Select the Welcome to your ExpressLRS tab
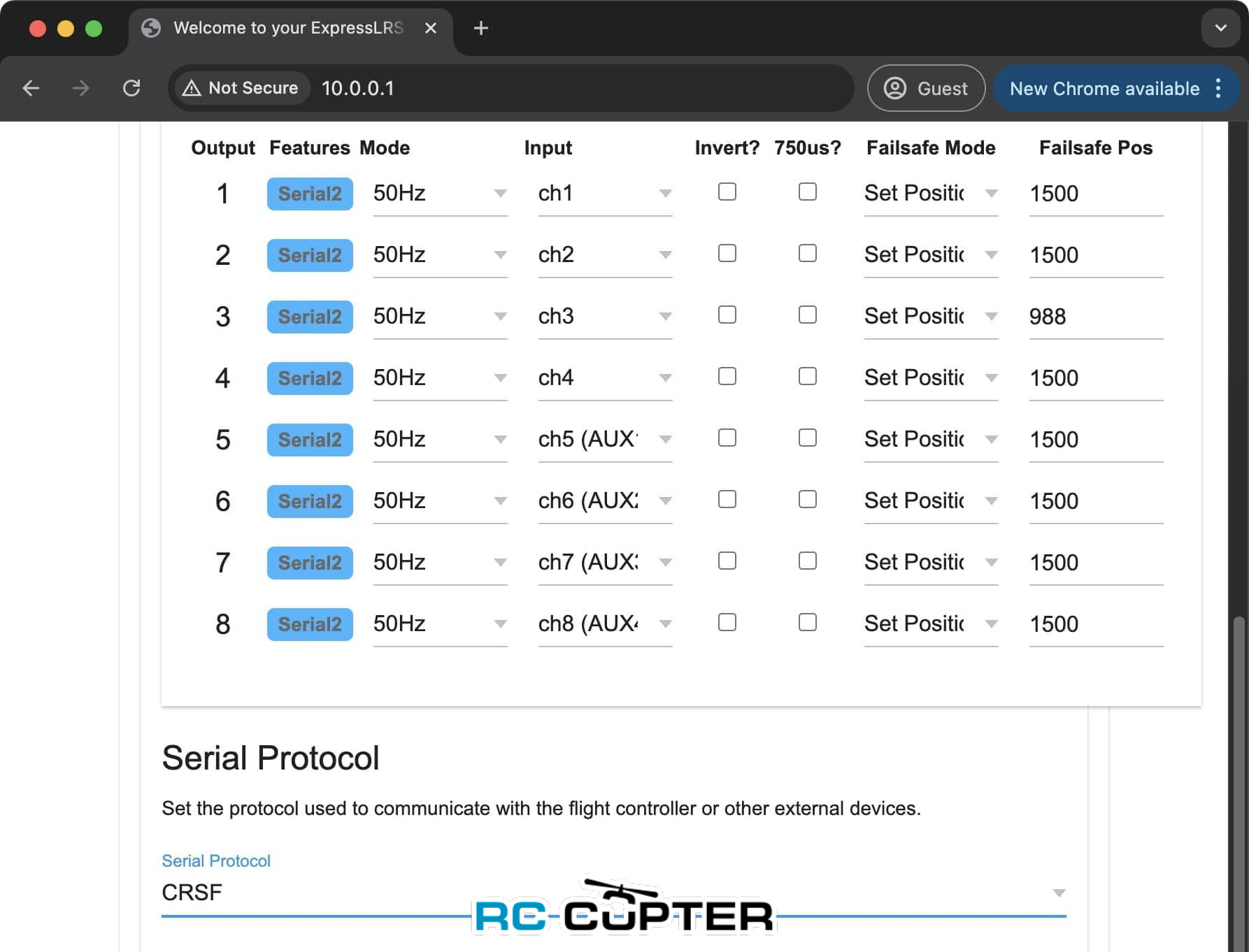Image resolution: width=1249 pixels, height=952 pixels. [x=287, y=28]
